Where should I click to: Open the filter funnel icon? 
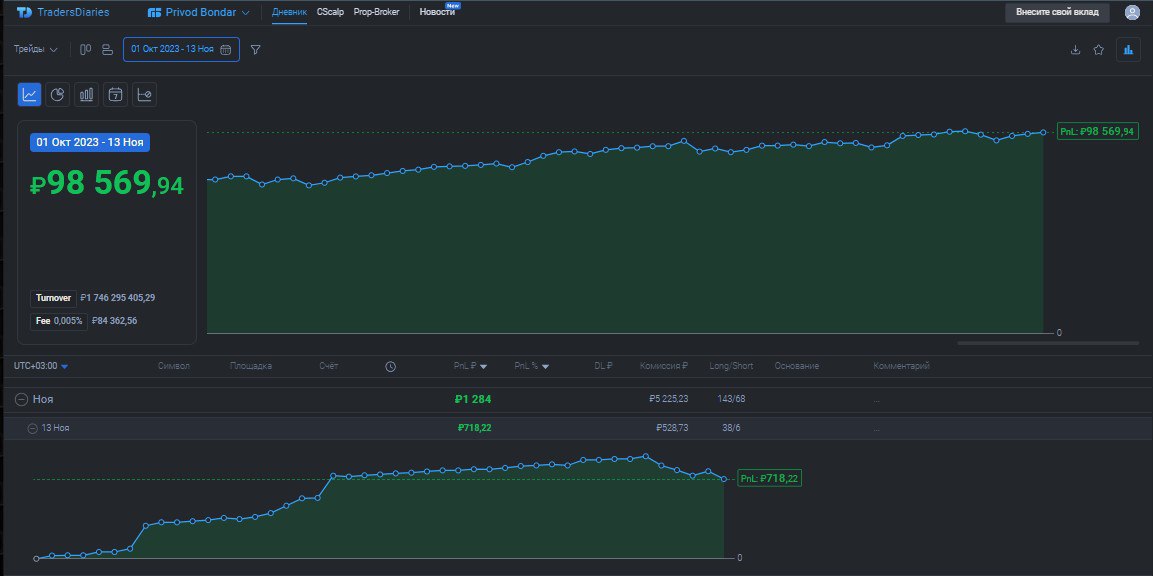point(256,49)
